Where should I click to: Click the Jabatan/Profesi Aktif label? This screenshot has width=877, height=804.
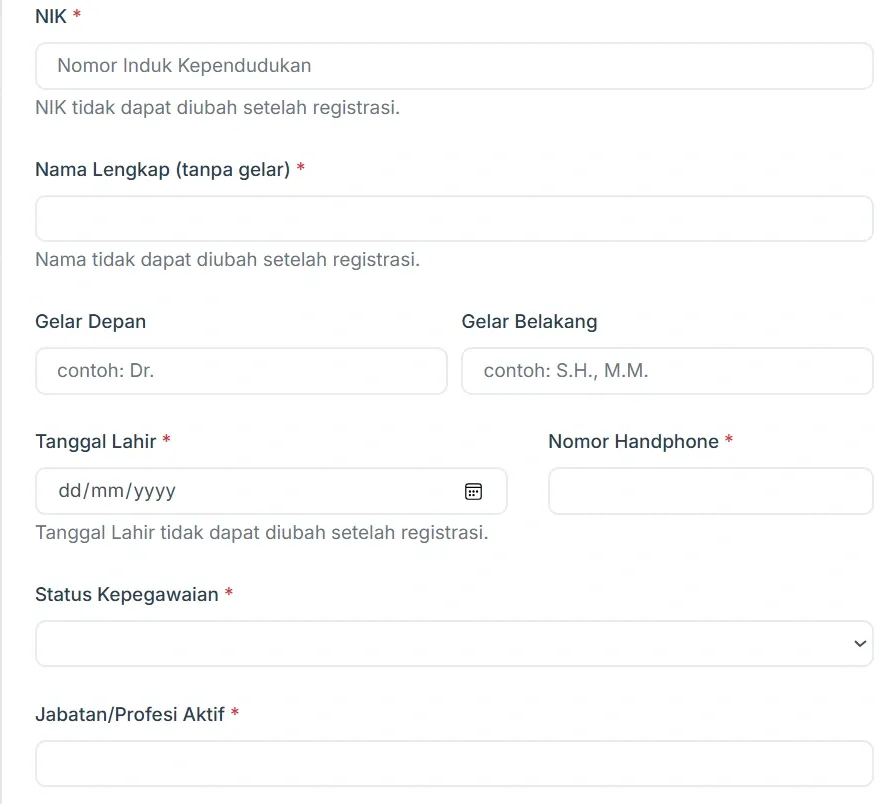[x=130, y=714]
